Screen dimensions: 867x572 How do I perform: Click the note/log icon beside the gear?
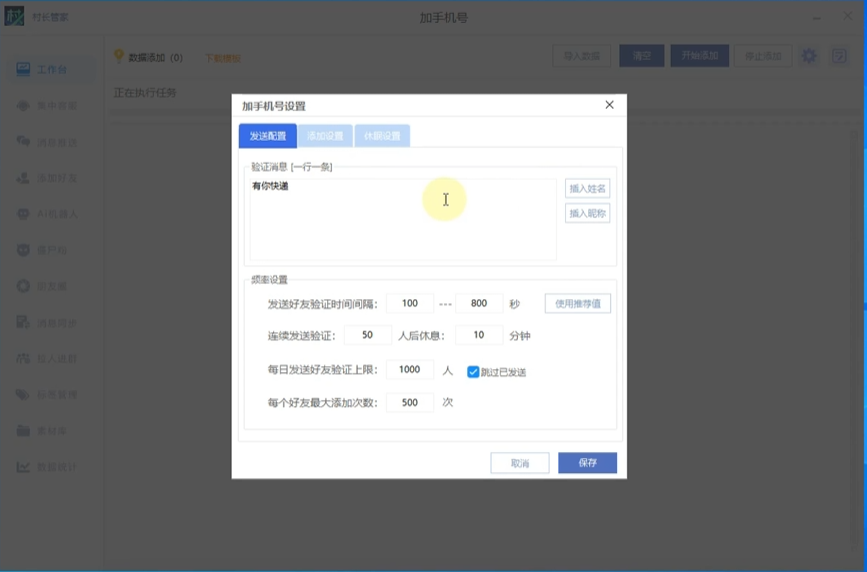(839, 56)
